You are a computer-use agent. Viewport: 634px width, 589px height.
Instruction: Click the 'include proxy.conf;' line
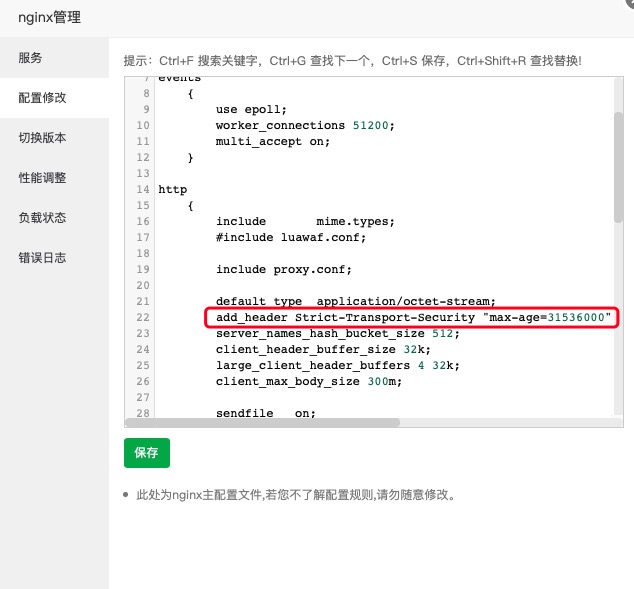(284, 270)
